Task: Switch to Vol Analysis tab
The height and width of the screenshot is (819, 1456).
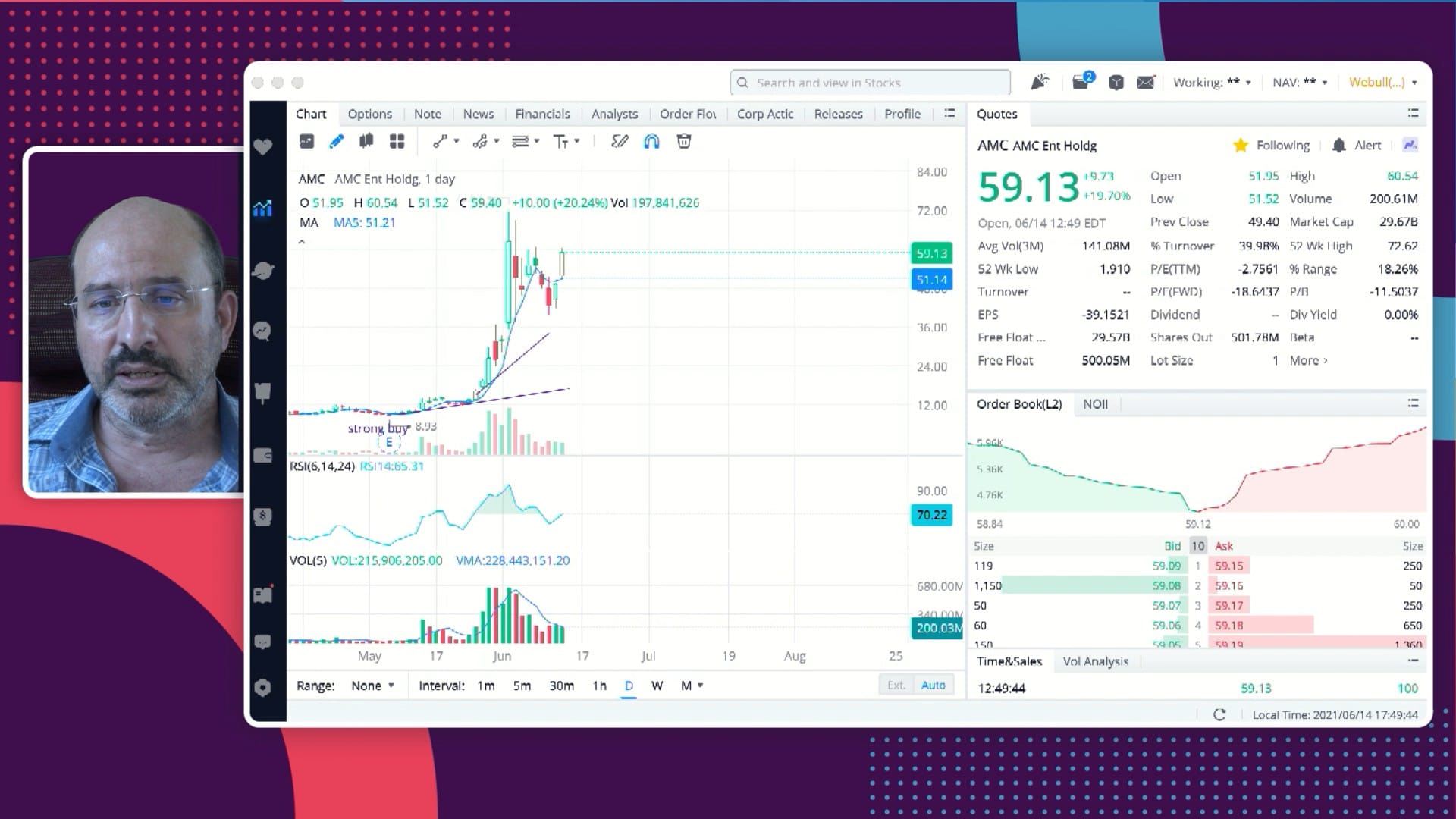Action: point(1096,661)
